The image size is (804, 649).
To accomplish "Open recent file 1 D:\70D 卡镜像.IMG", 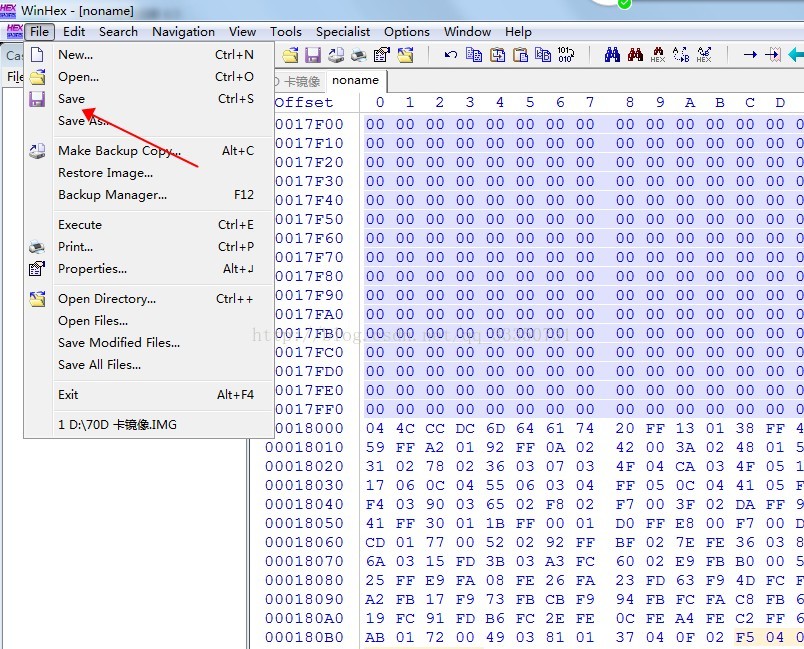I will (149, 424).
